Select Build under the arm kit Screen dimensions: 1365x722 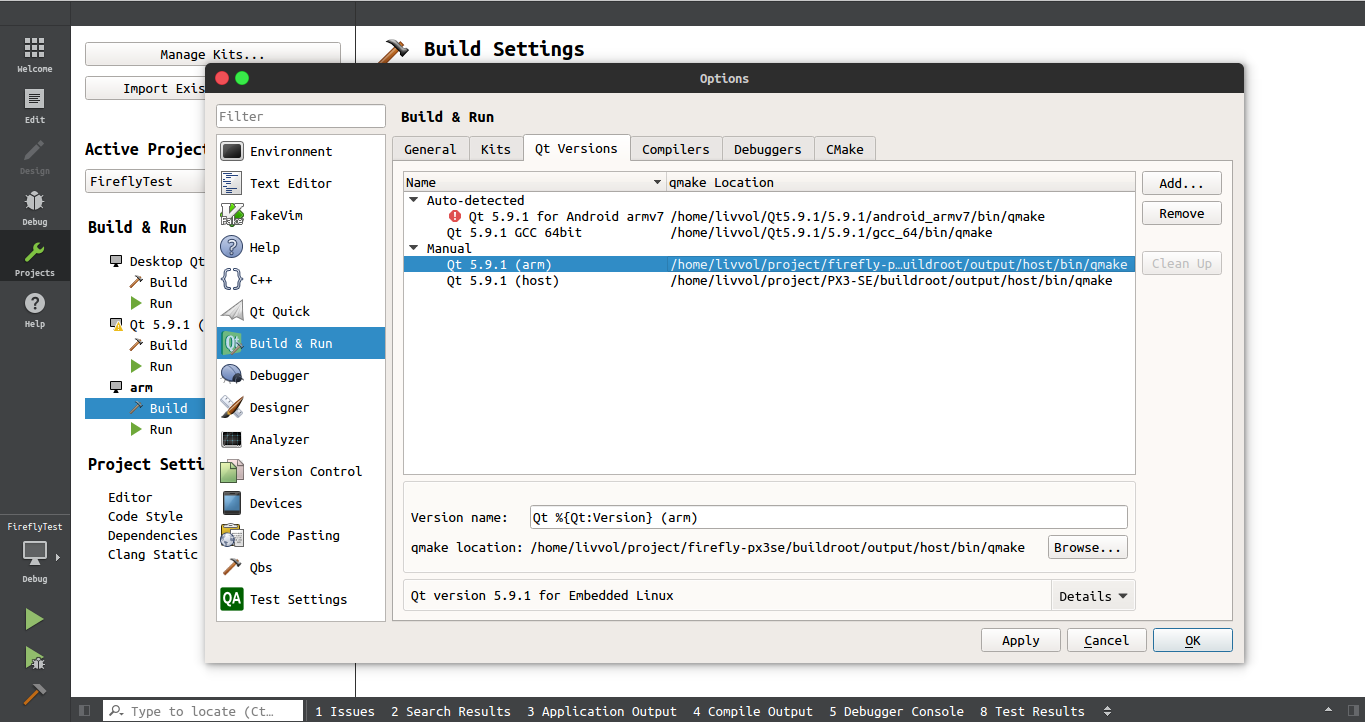tap(146, 408)
